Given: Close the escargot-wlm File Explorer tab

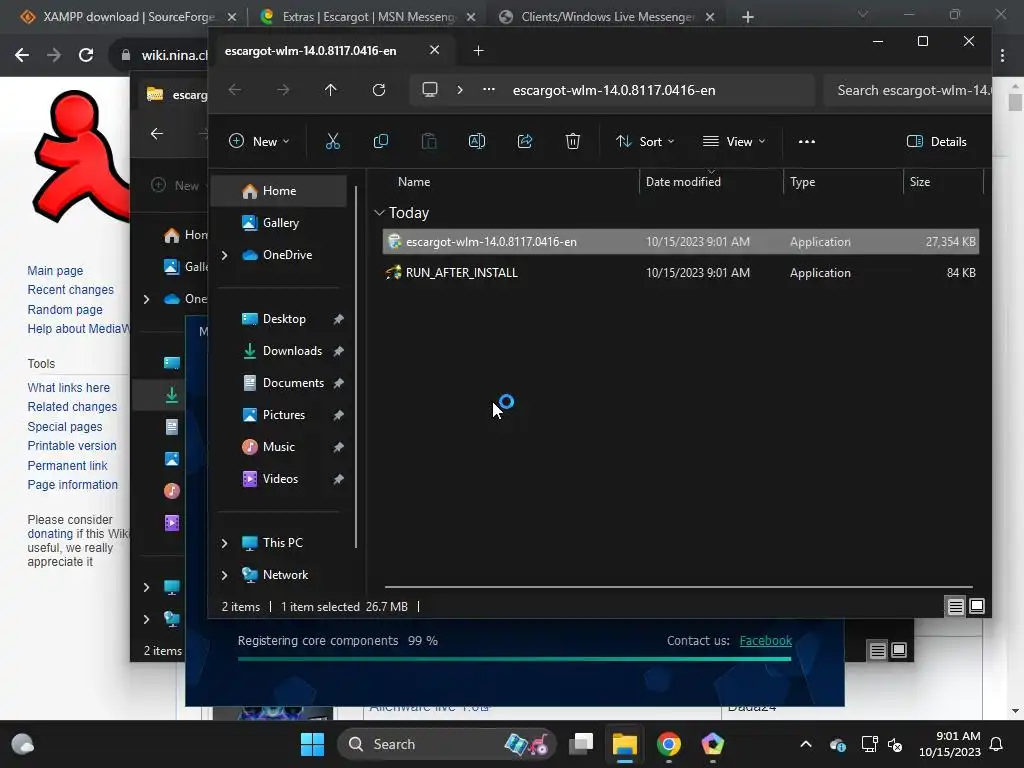Looking at the screenshot, I should click(x=434, y=50).
